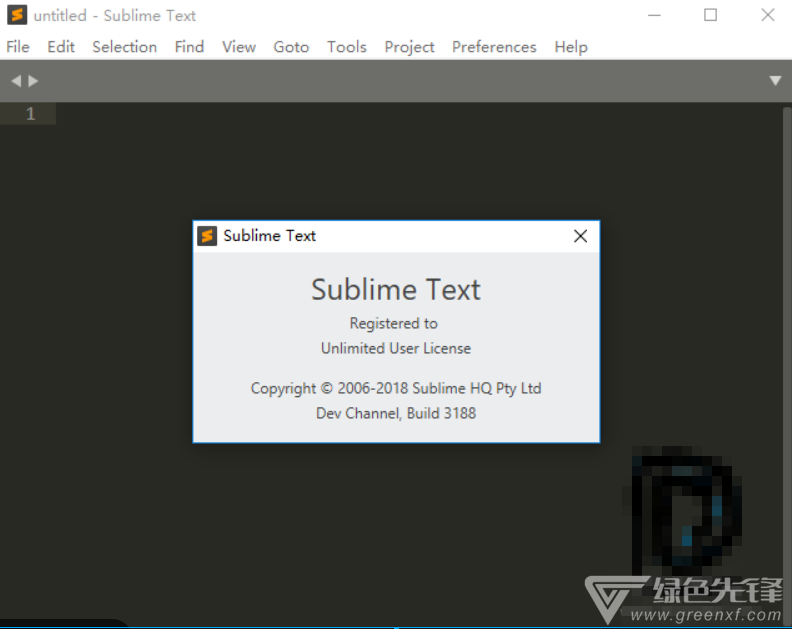Open the View menu
The height and width of the screenshot is (629, 792).
click(x=238, y=47)
